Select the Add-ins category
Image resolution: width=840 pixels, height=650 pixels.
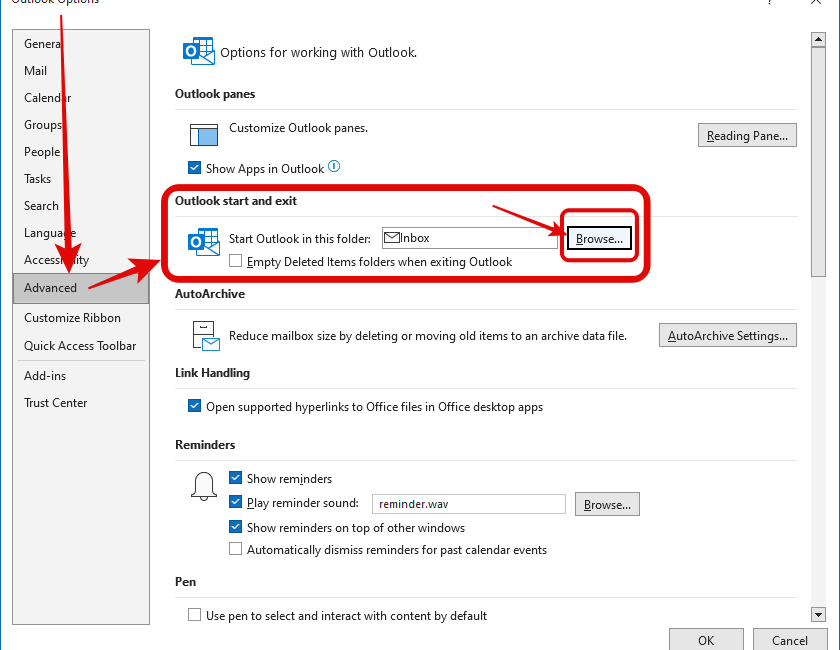pyautogui.click(x=80, y=376)
